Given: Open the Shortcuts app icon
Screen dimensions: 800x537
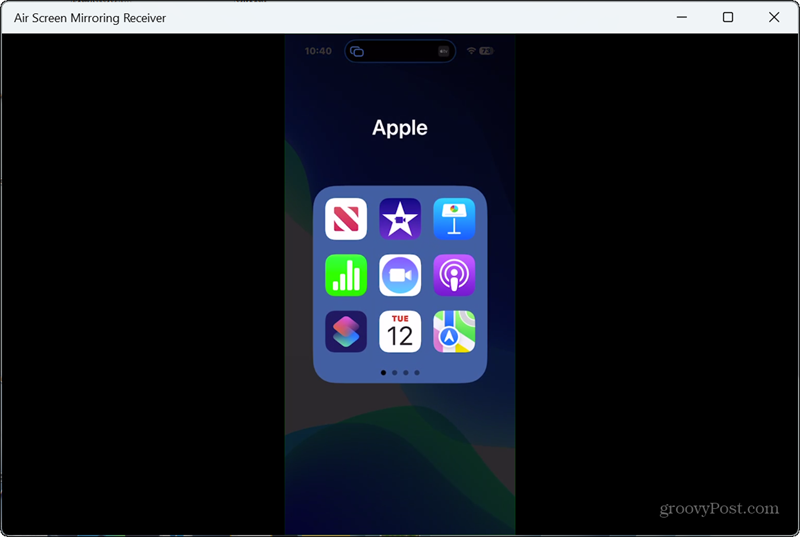Looking at the screenshot, I should click(346, 331).
